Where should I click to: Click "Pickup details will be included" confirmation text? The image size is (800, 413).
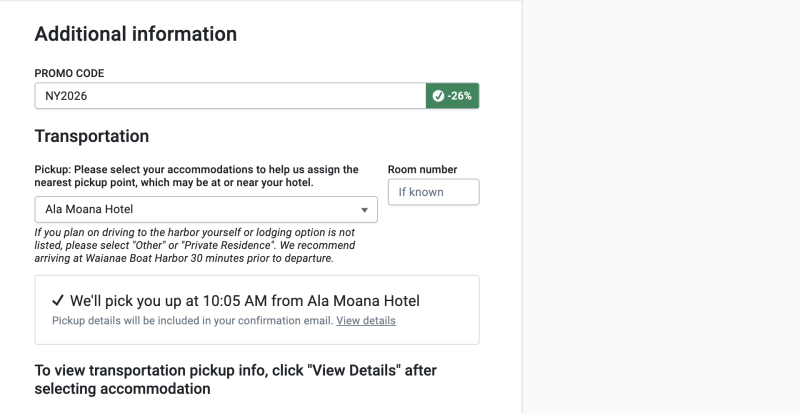coord(192,321)
